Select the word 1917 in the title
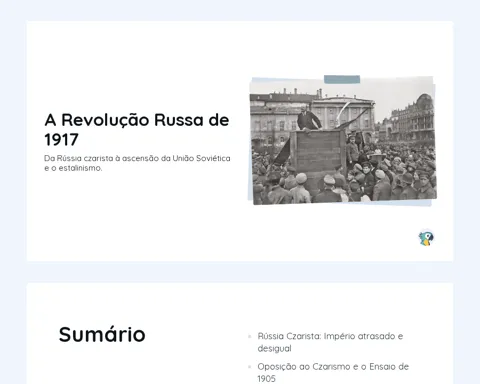 tap(61, 140)
